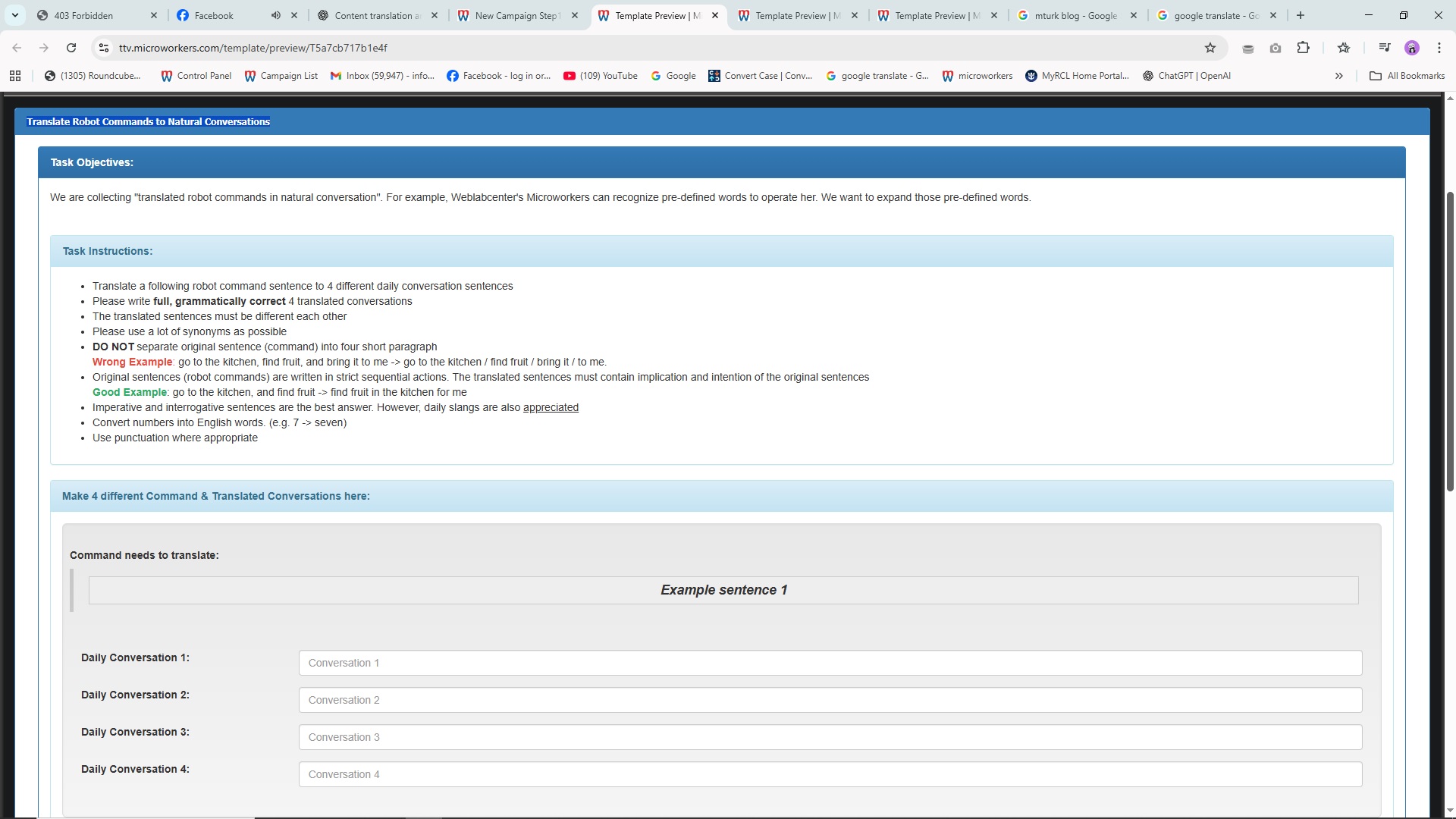Click the Conversation 4 input field
This screenshot has width=1456, height=819.
830,774
